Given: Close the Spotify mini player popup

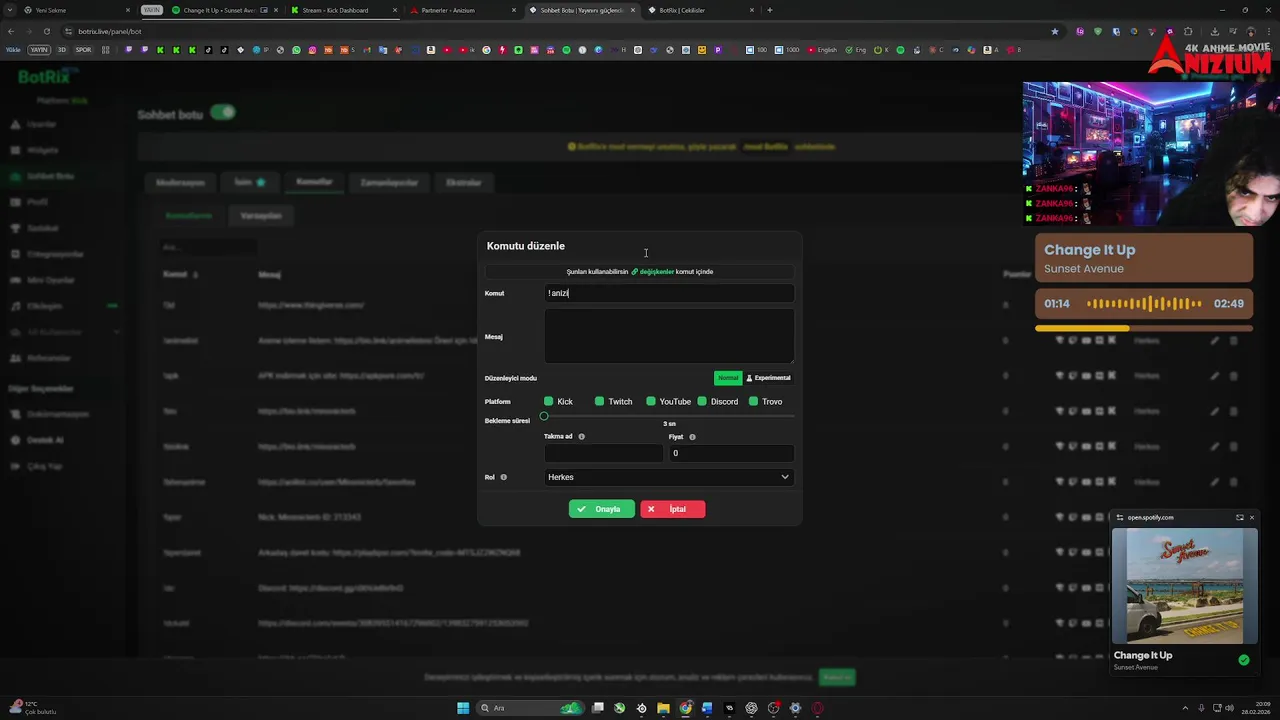Looking at the screenshot, I should [x=1251, y=517].
